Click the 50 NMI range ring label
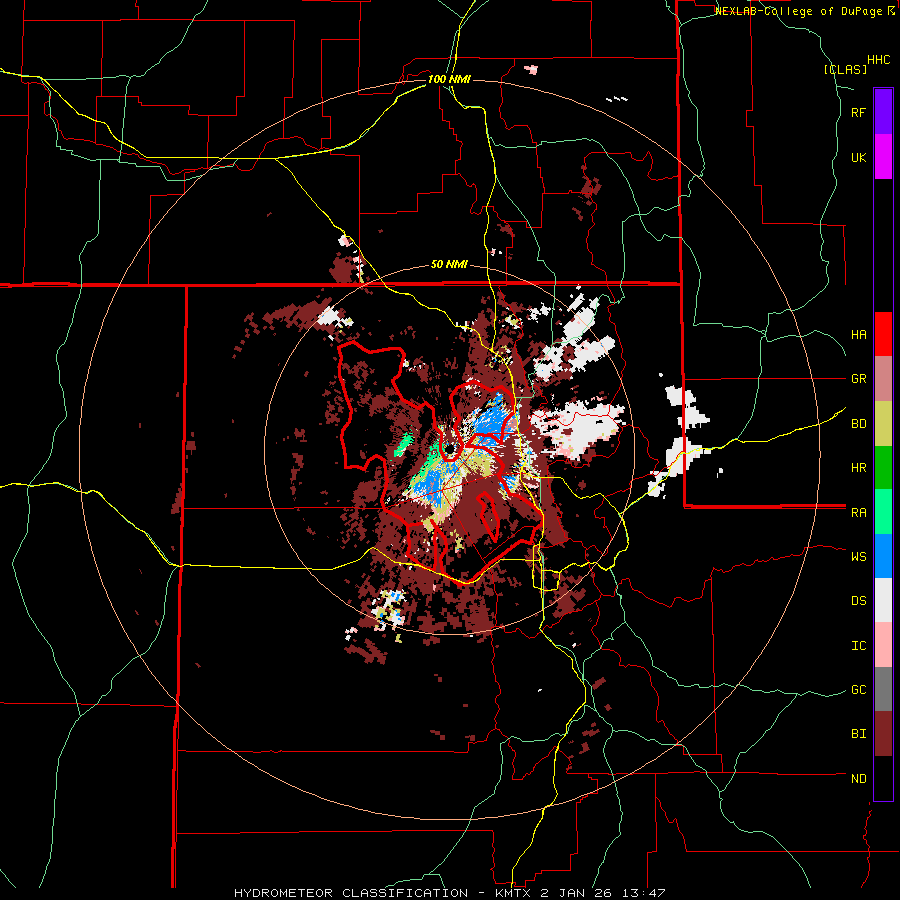900x900 pixels. (449, 264)
